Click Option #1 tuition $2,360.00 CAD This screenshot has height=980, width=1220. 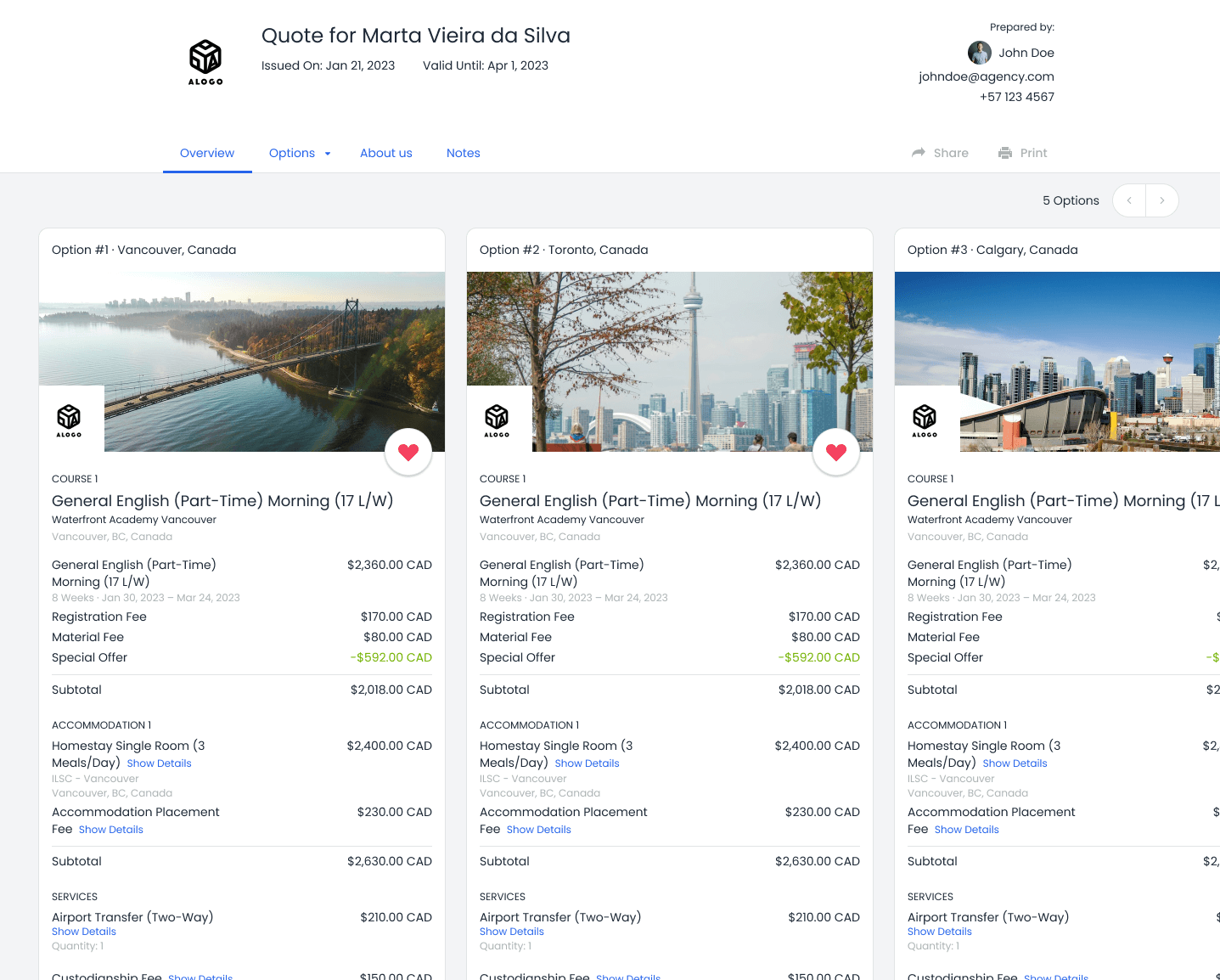click(x=390, y=565)
